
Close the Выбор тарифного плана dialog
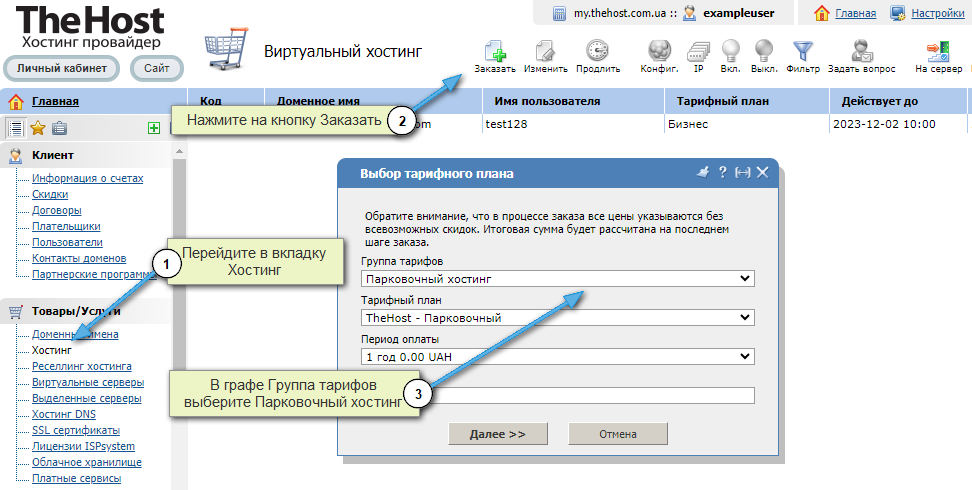pos(762,172)
